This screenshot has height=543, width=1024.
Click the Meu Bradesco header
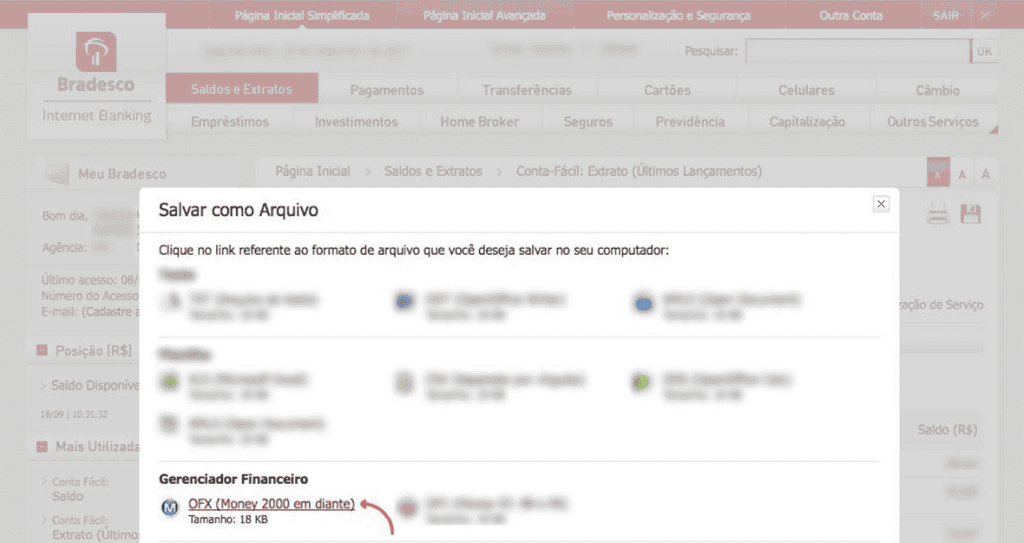point(122,174)
